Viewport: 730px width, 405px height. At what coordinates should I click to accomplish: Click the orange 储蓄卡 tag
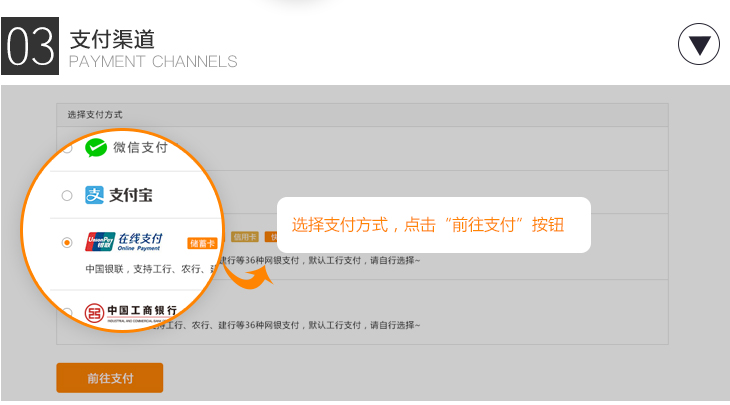pyautogui.click(x=202, y=243)
